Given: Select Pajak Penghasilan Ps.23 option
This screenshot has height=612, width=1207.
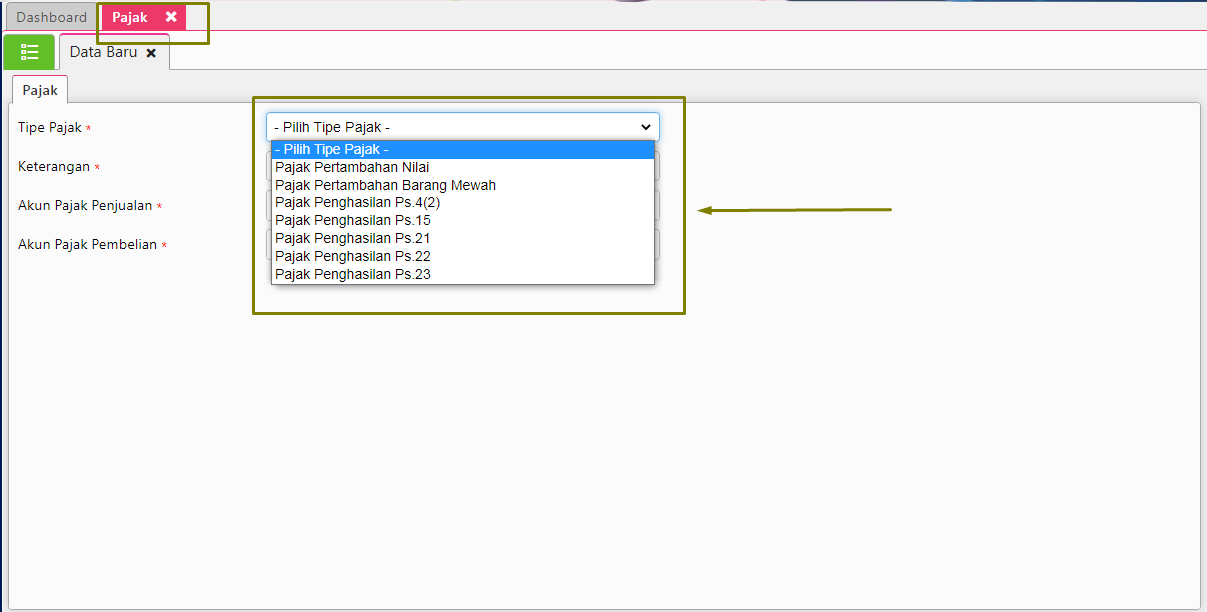Looking at the screenshot, I should [353, 274].
